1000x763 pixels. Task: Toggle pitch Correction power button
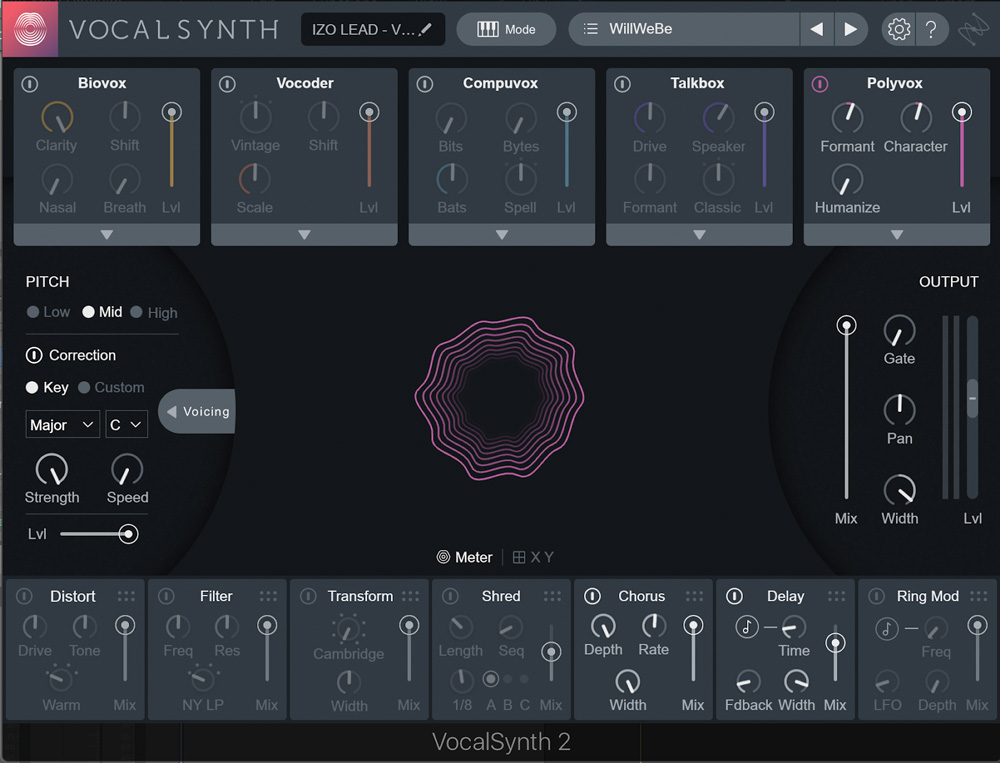(34, 355)
